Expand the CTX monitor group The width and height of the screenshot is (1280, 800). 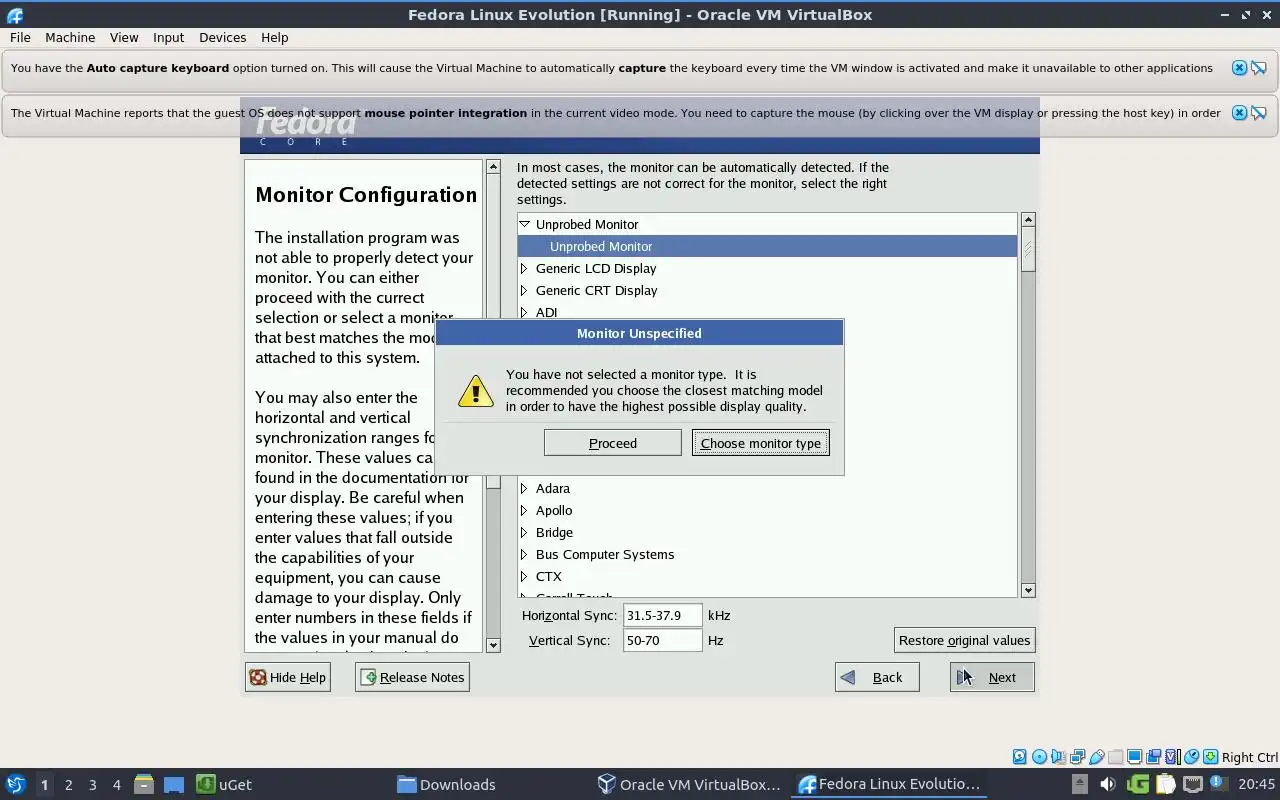coord(524,576)
